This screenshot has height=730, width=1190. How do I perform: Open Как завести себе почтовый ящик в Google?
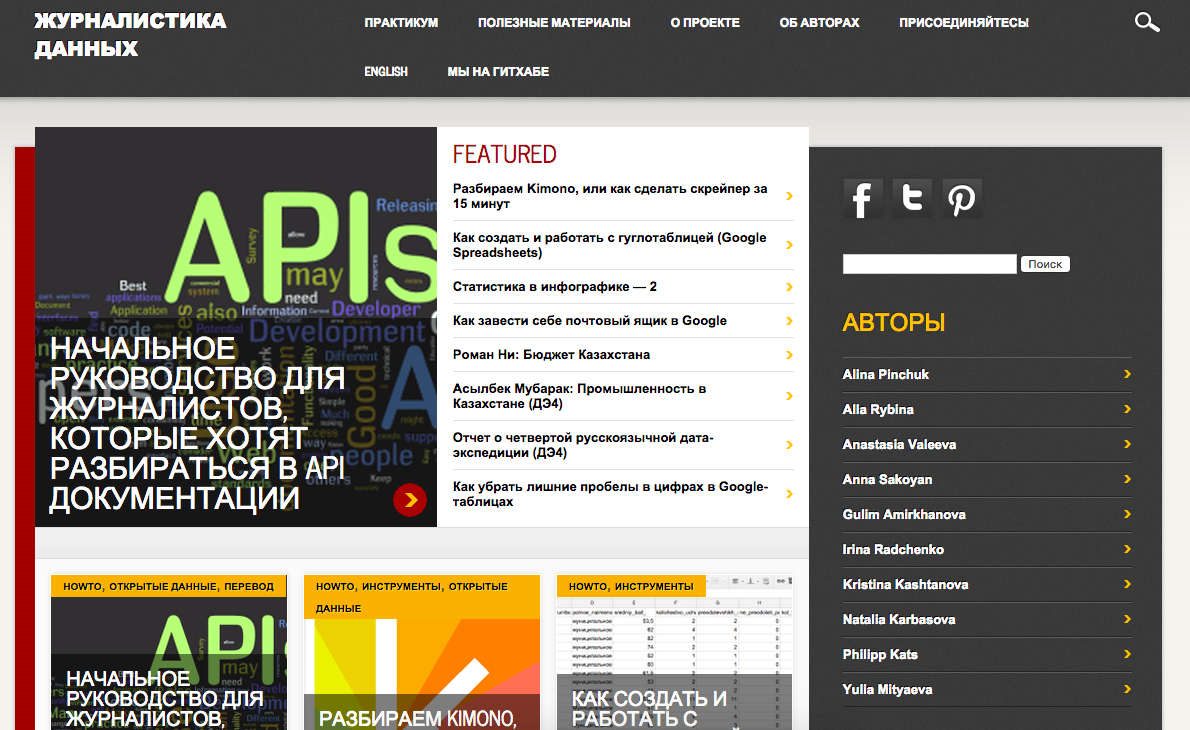(x=590, y=321)
